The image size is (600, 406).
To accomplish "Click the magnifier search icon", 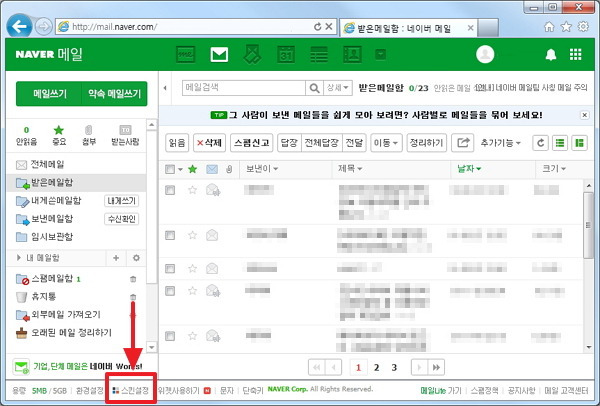I will coord(314,88).
